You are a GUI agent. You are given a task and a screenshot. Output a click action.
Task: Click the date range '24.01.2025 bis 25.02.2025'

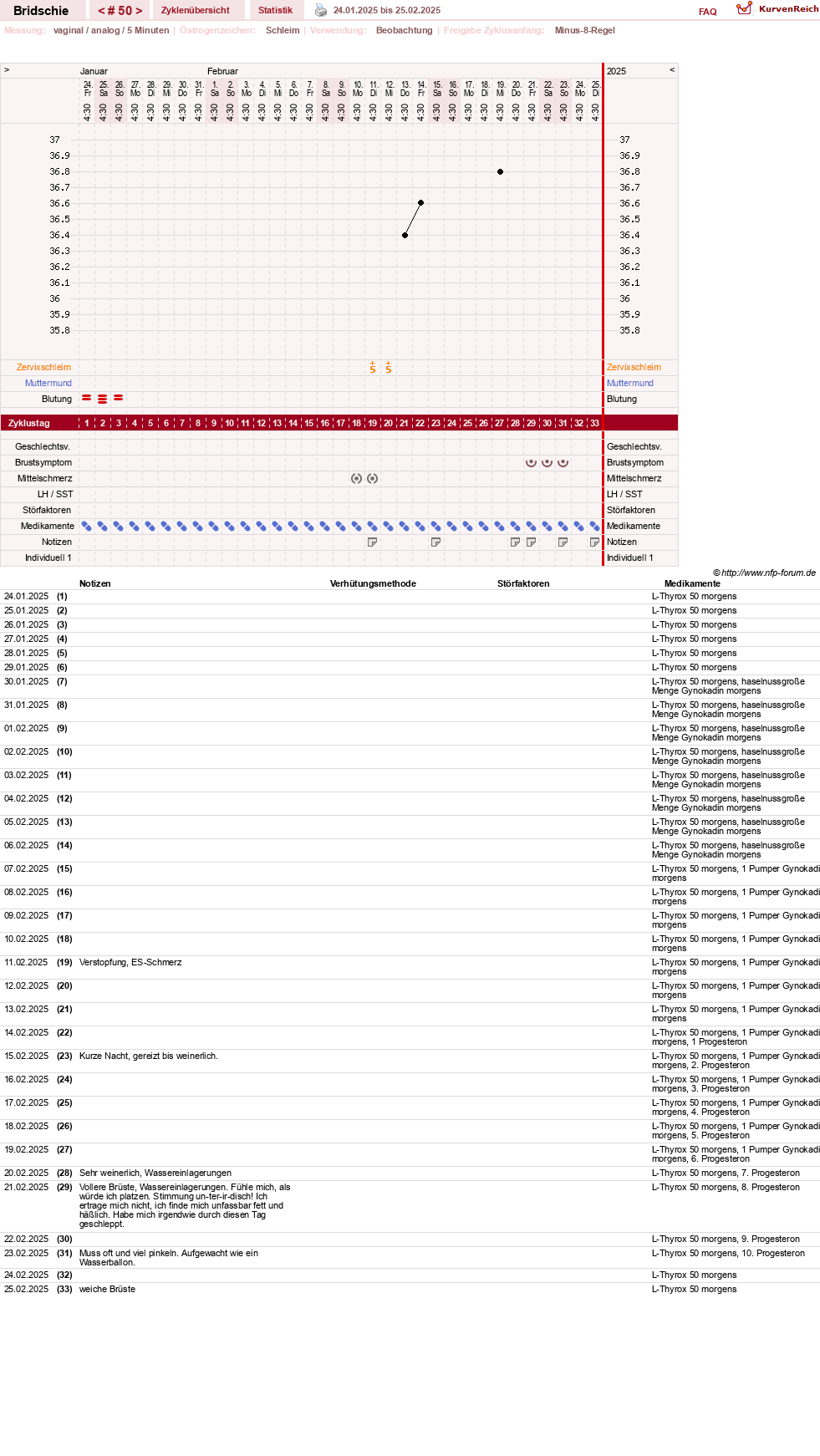387,10
